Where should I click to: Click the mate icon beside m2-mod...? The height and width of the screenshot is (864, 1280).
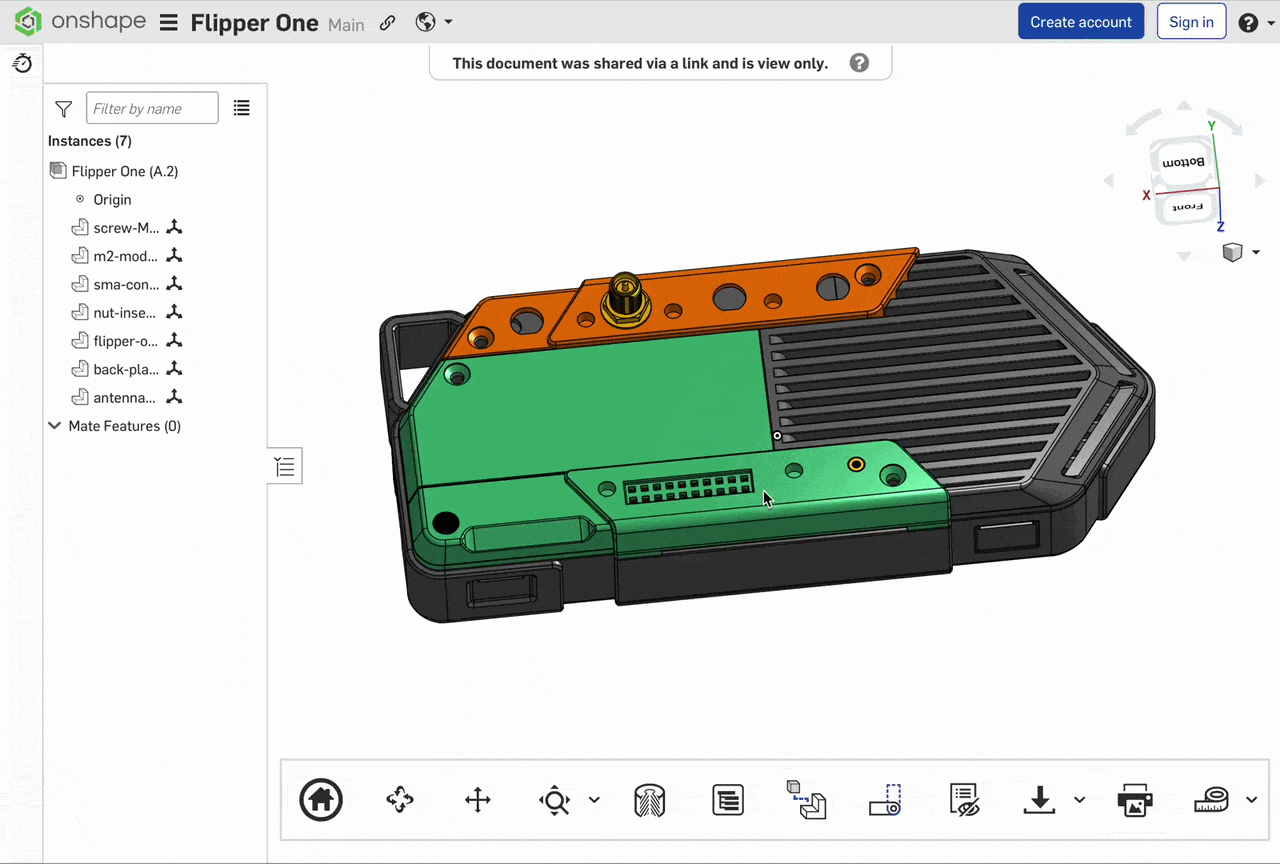pyautogui.click(x=174, y=256)
